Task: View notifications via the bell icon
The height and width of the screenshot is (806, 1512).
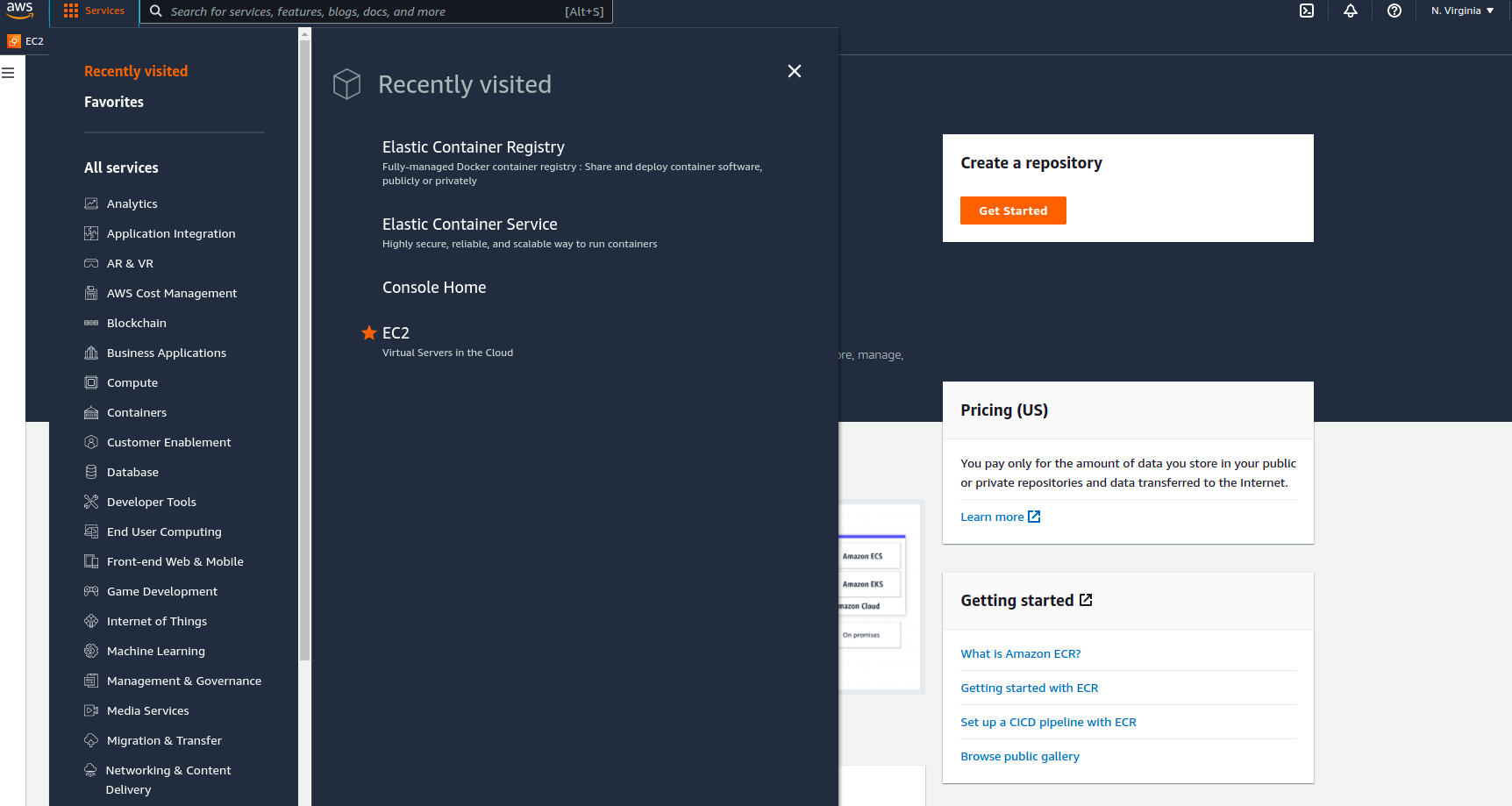Action: (1351, 11)
